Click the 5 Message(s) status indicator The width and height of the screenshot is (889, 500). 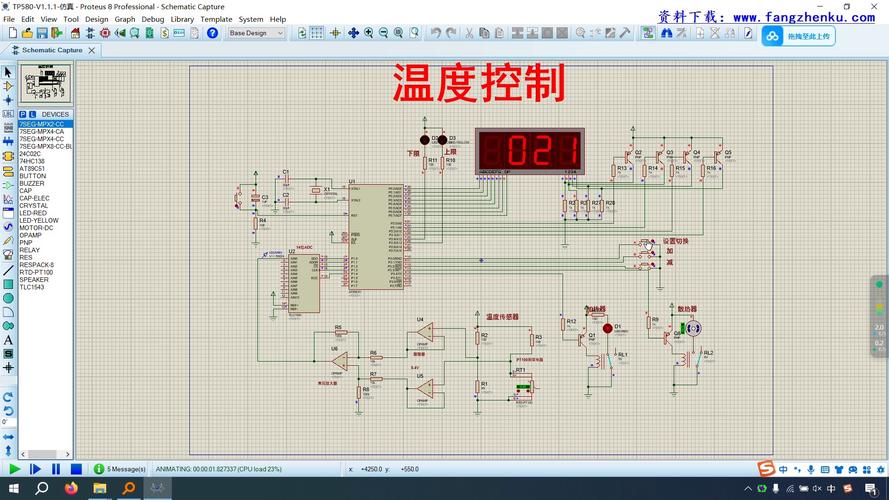(x=120, y=469)
